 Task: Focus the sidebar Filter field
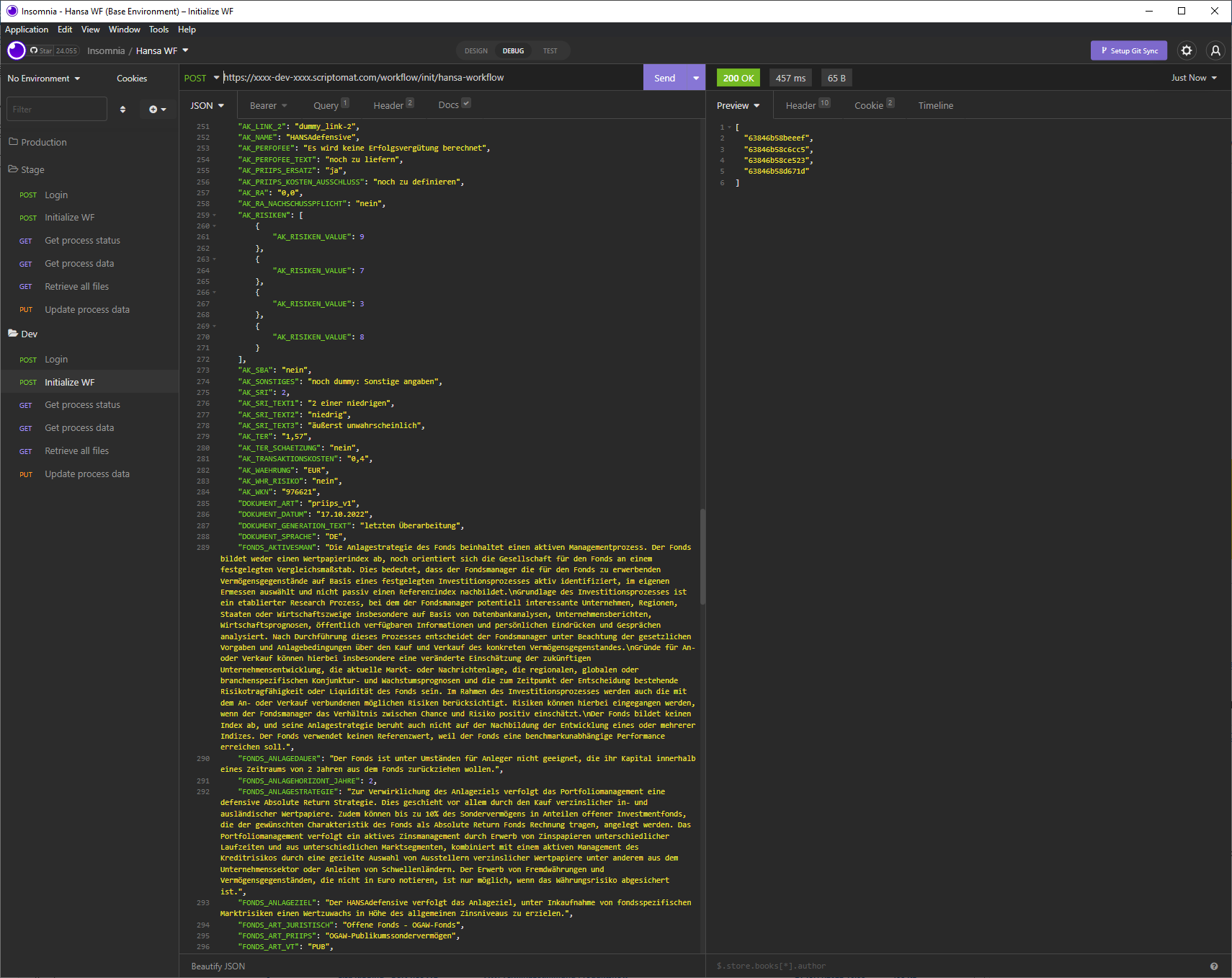(57, 110)
